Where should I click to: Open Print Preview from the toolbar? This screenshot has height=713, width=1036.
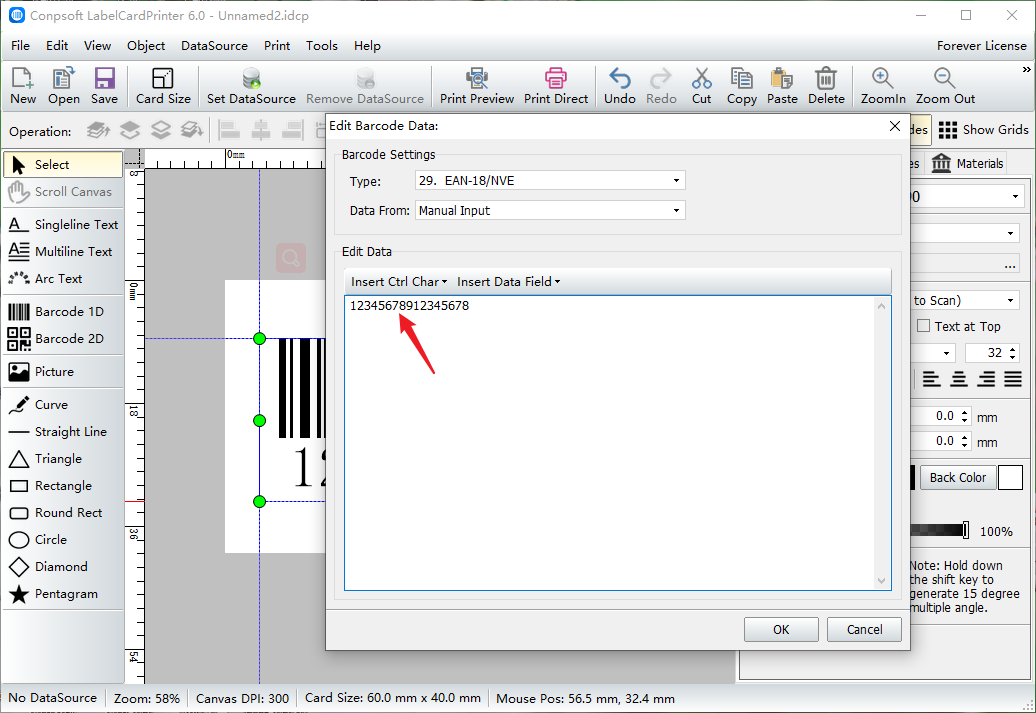point(476,86)
